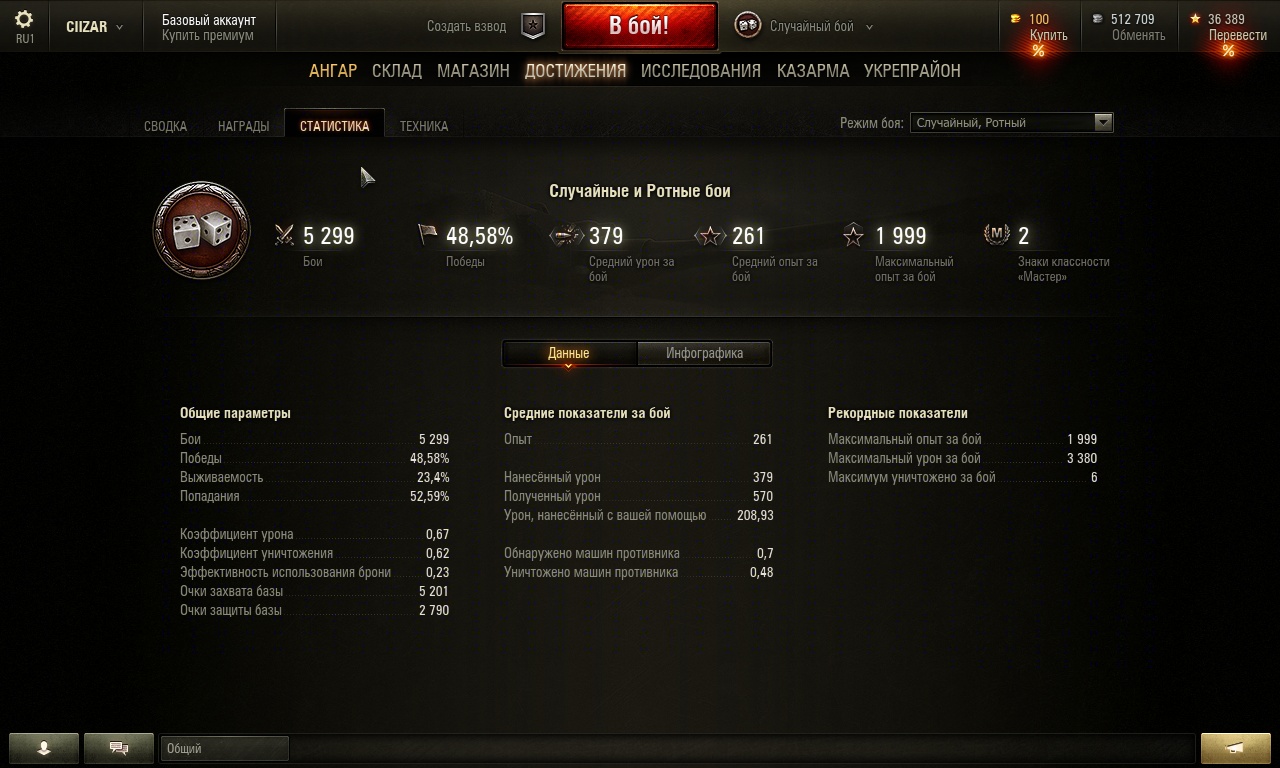Open Режим боя mode combo box
This screenshot has width=1280, height=768.
(x=1011, y=123)
